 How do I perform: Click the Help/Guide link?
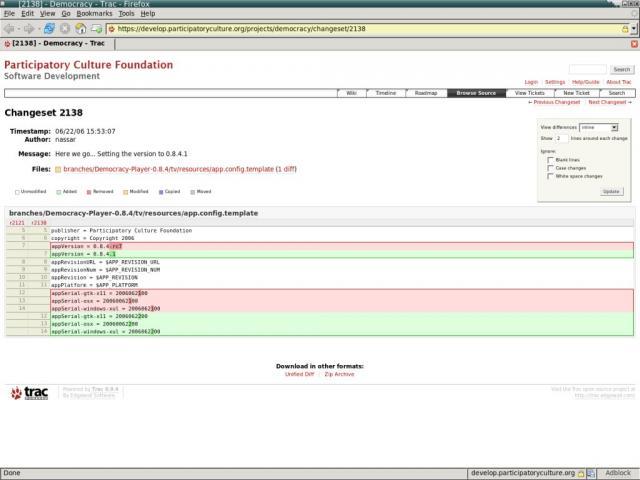coord(585,82)
